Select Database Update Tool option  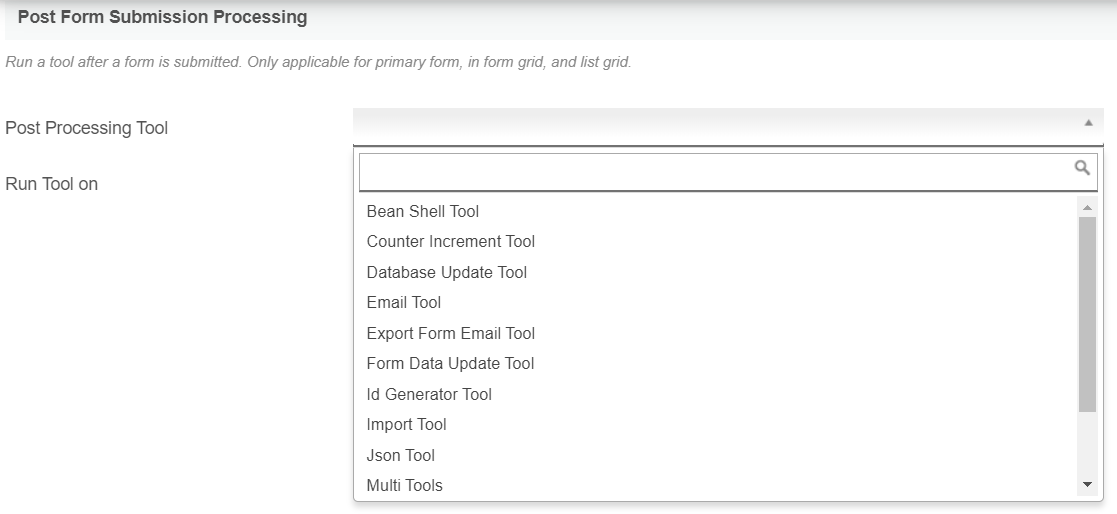(447, 272)
